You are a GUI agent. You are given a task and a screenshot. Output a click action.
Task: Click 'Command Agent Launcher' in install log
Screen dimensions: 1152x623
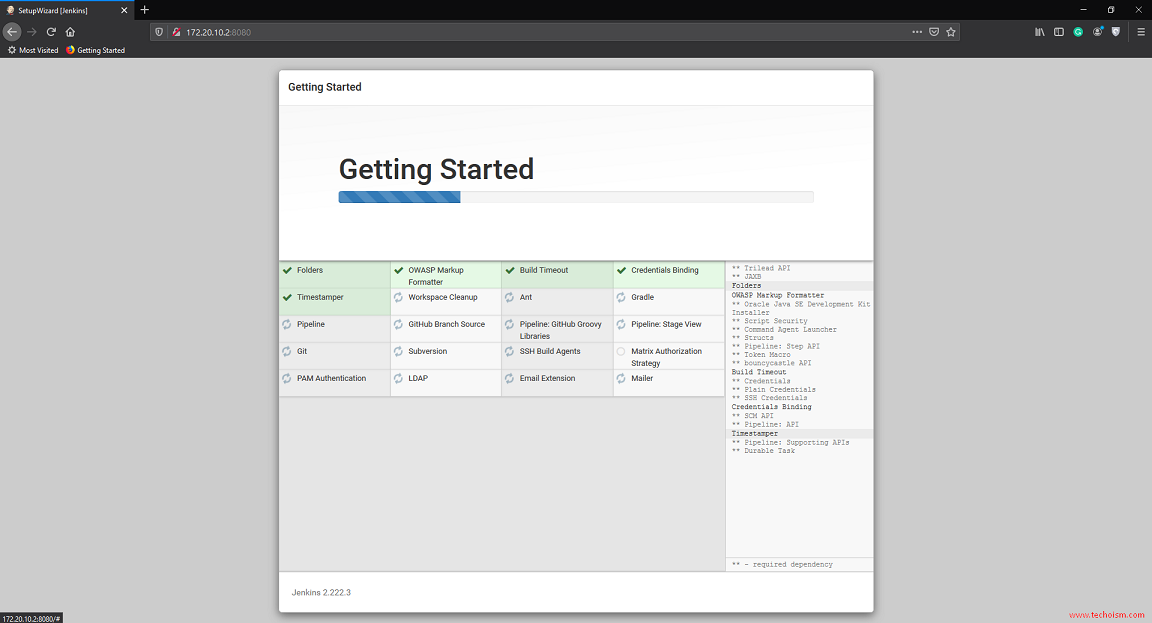click(784, 329)
